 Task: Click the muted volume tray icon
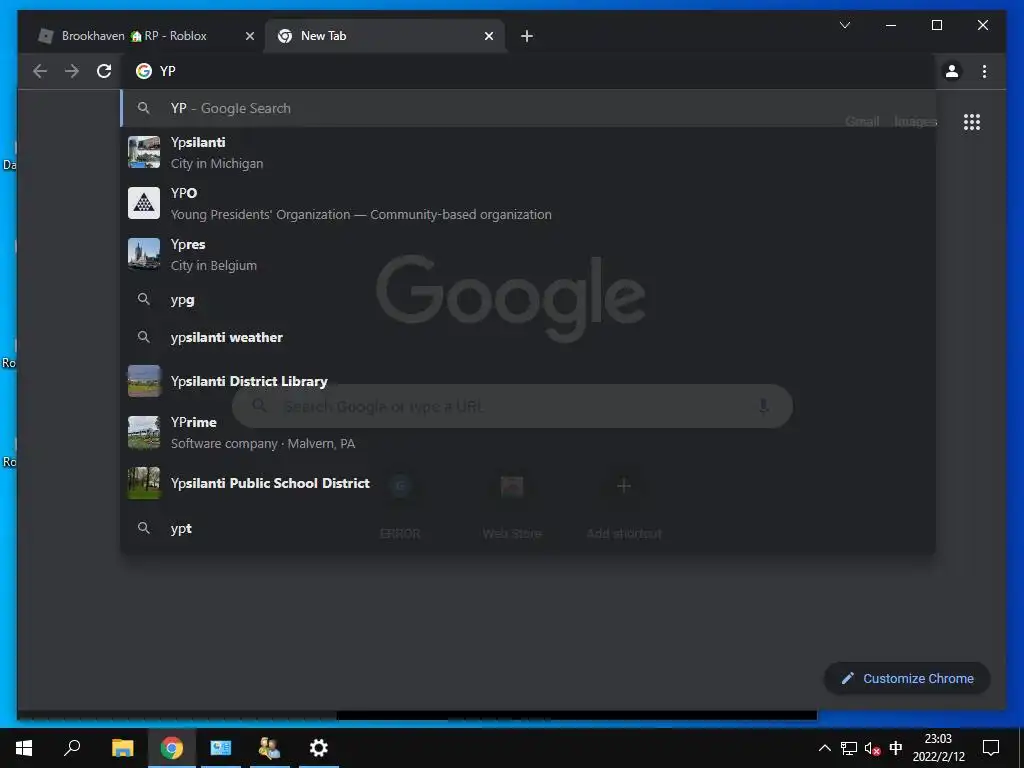coord(872,748)
